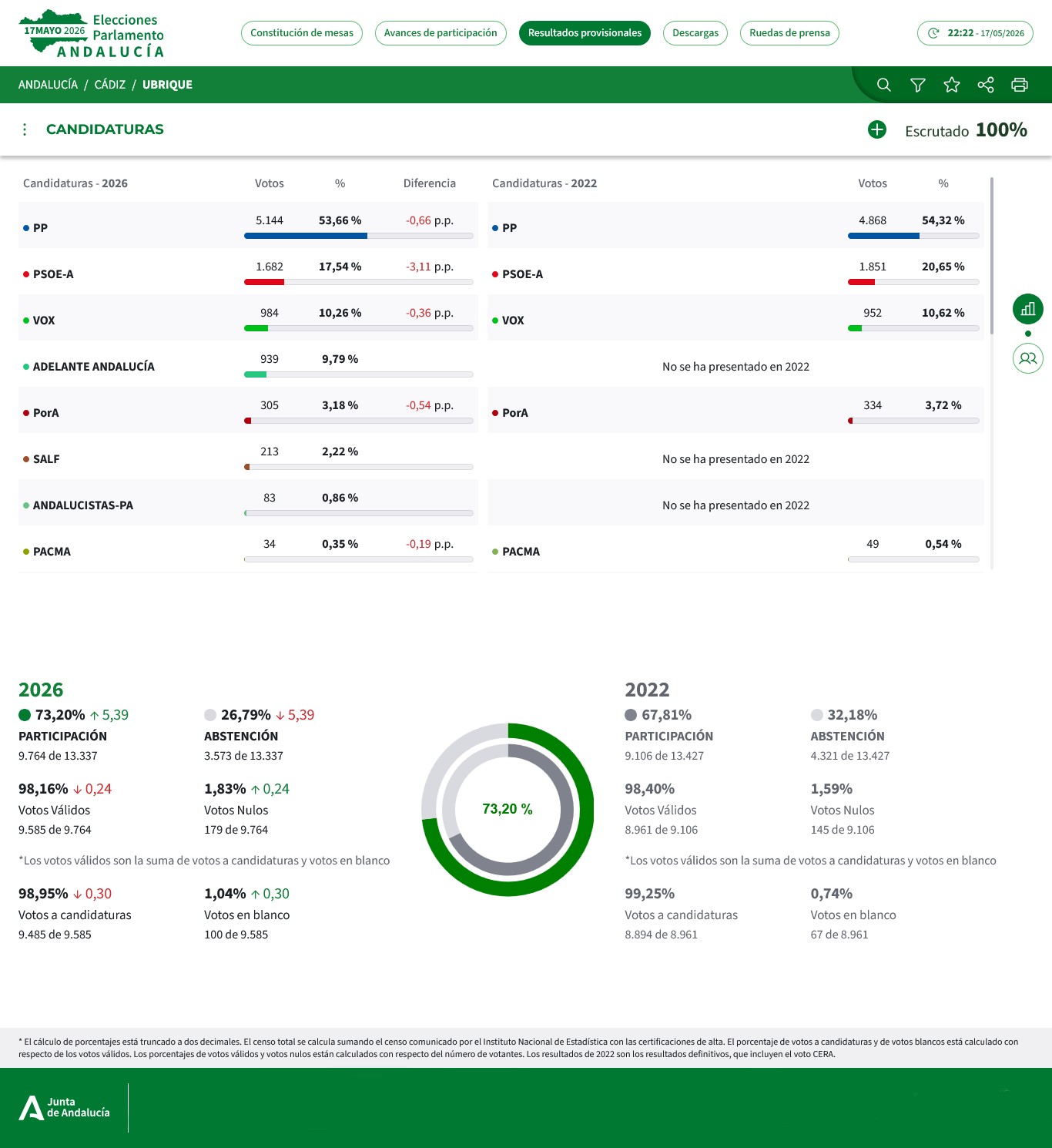
Task: Open Ruedas de prensa section
Action: (789, 33)
